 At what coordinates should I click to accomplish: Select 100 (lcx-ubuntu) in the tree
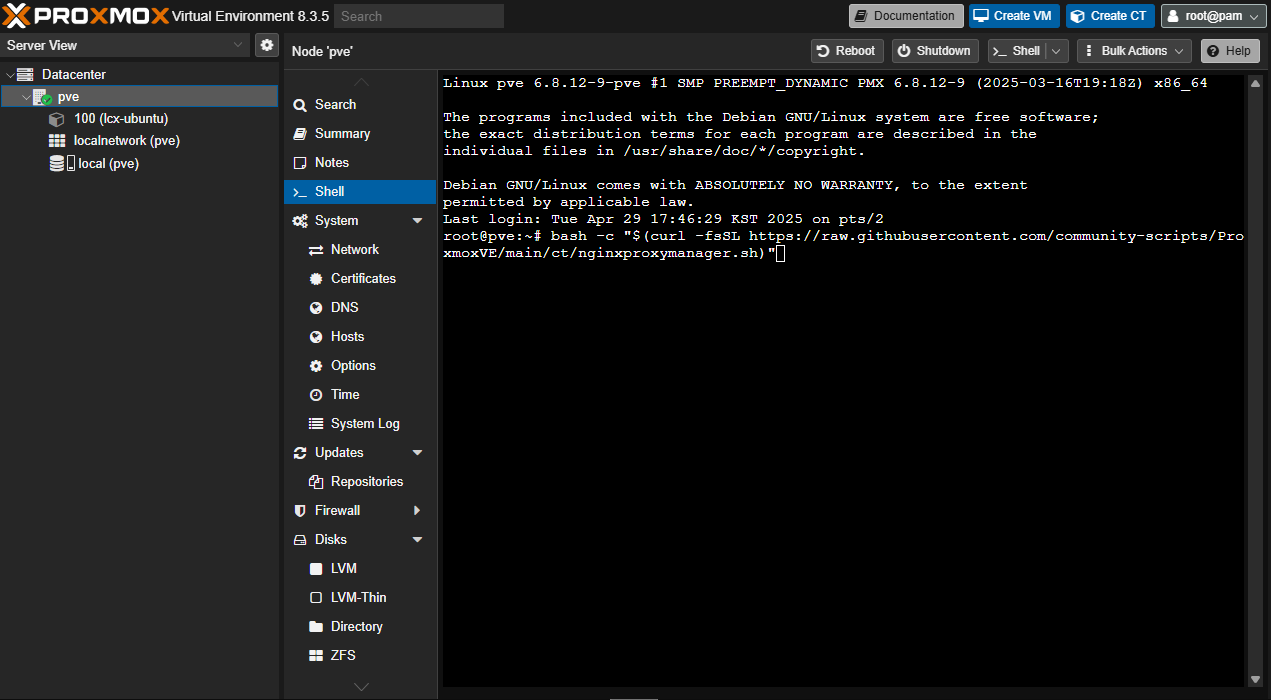139,119
